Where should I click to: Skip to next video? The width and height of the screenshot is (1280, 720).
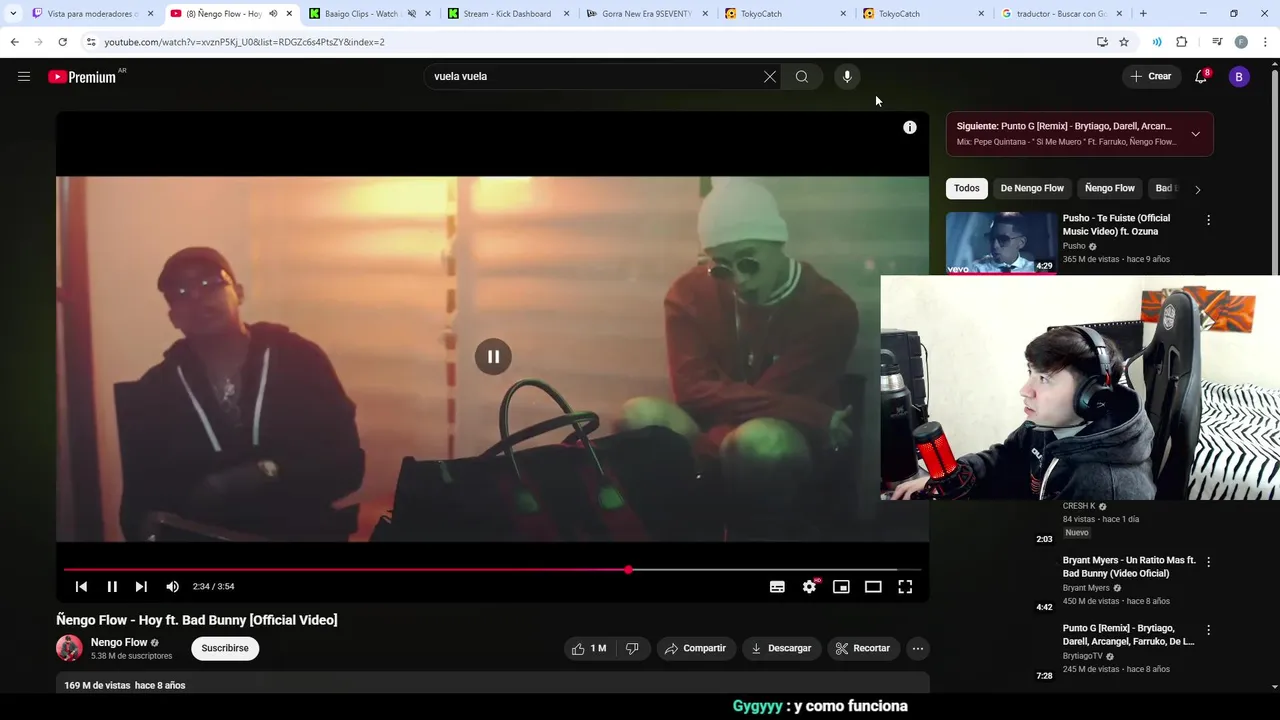point(141,587)
